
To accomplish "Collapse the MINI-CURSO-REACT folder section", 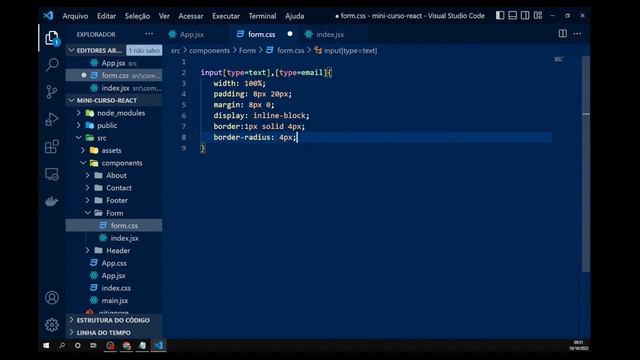I will 114,100.
